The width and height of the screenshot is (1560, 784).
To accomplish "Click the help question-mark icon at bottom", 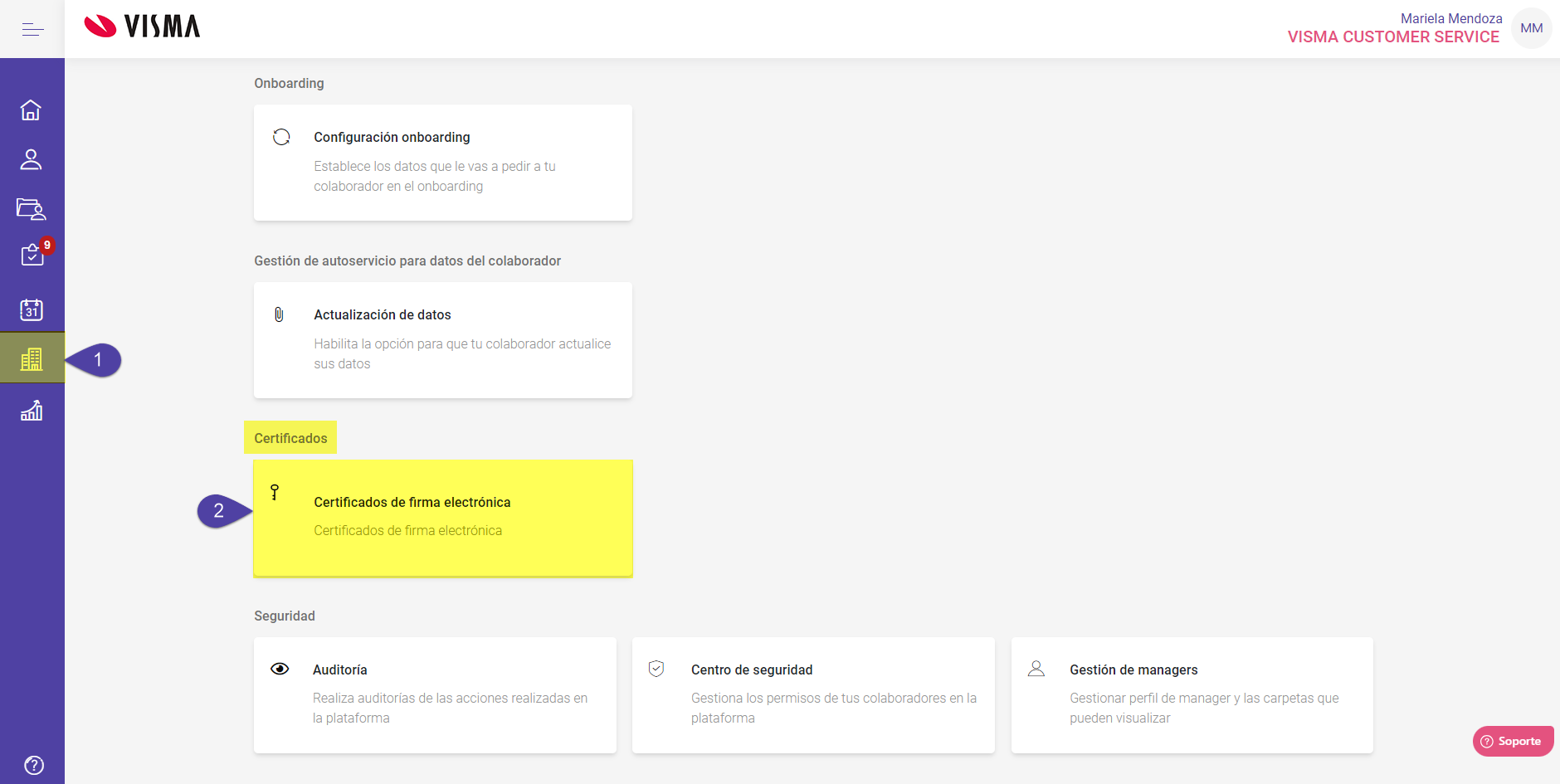I will (x=33, y=764).
